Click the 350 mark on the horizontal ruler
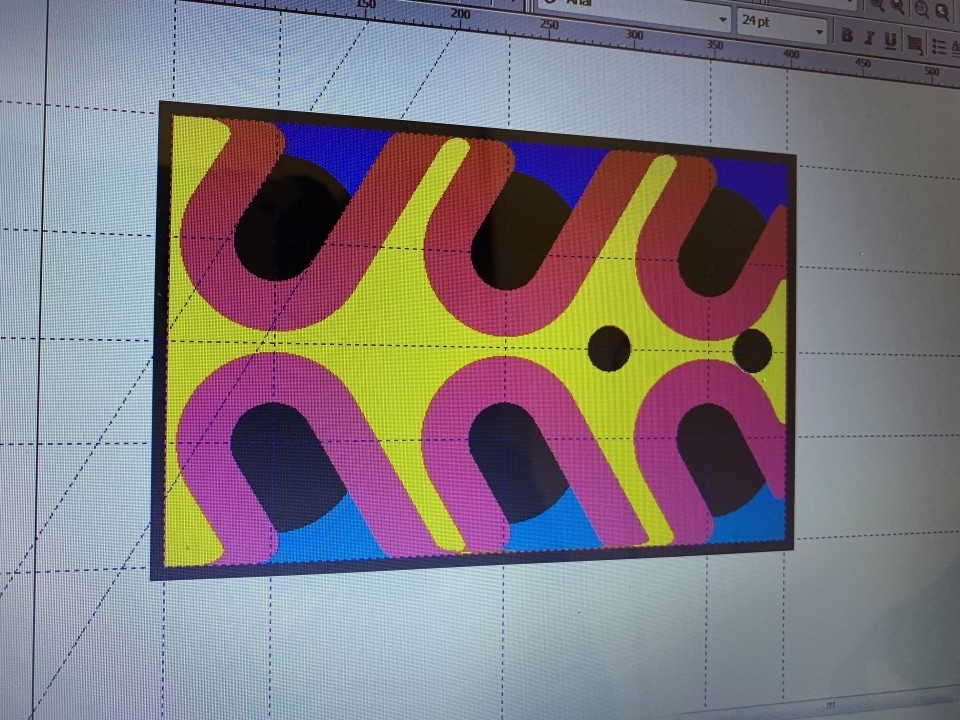 coord(714,45)
